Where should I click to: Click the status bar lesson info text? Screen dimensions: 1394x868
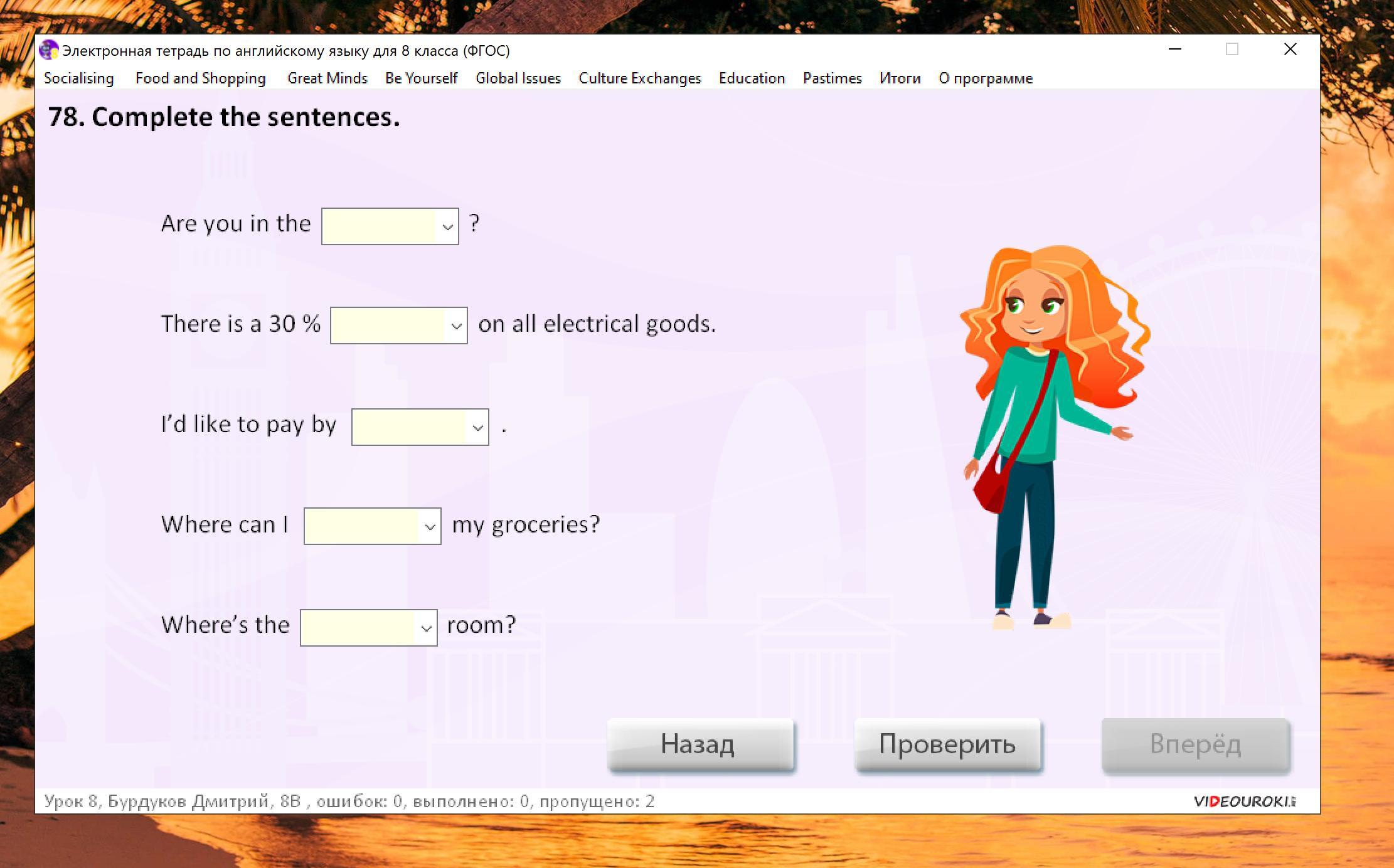tap(349, 801)
